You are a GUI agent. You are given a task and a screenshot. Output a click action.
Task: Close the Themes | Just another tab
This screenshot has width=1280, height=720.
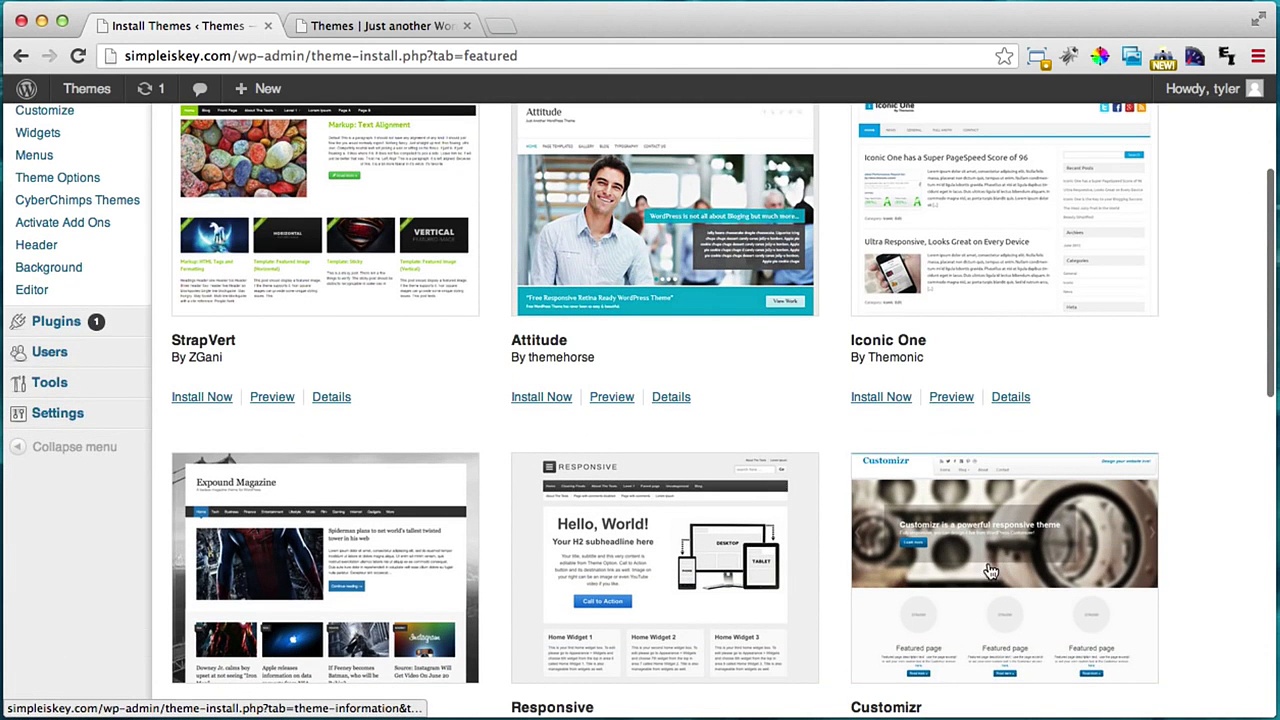(x=466, y=25)
